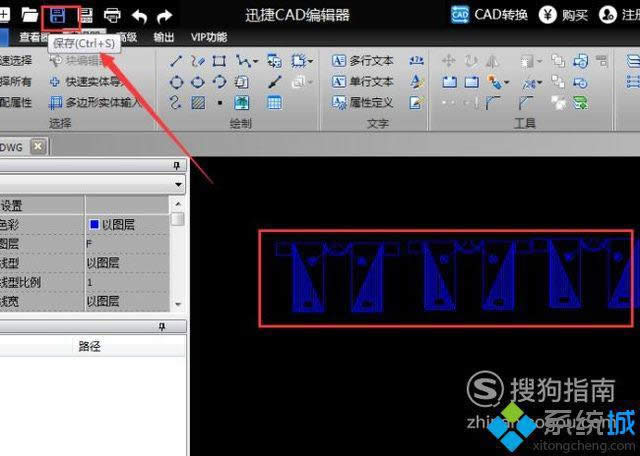Open the paint-bucket tool dropdown arrow

[x=507, y=82]
